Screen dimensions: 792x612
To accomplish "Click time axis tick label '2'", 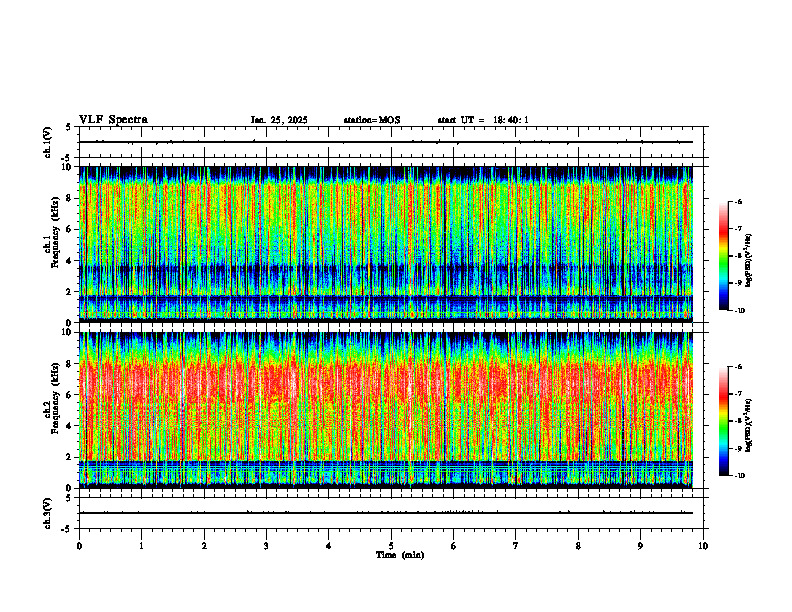I will coord(204,546).
